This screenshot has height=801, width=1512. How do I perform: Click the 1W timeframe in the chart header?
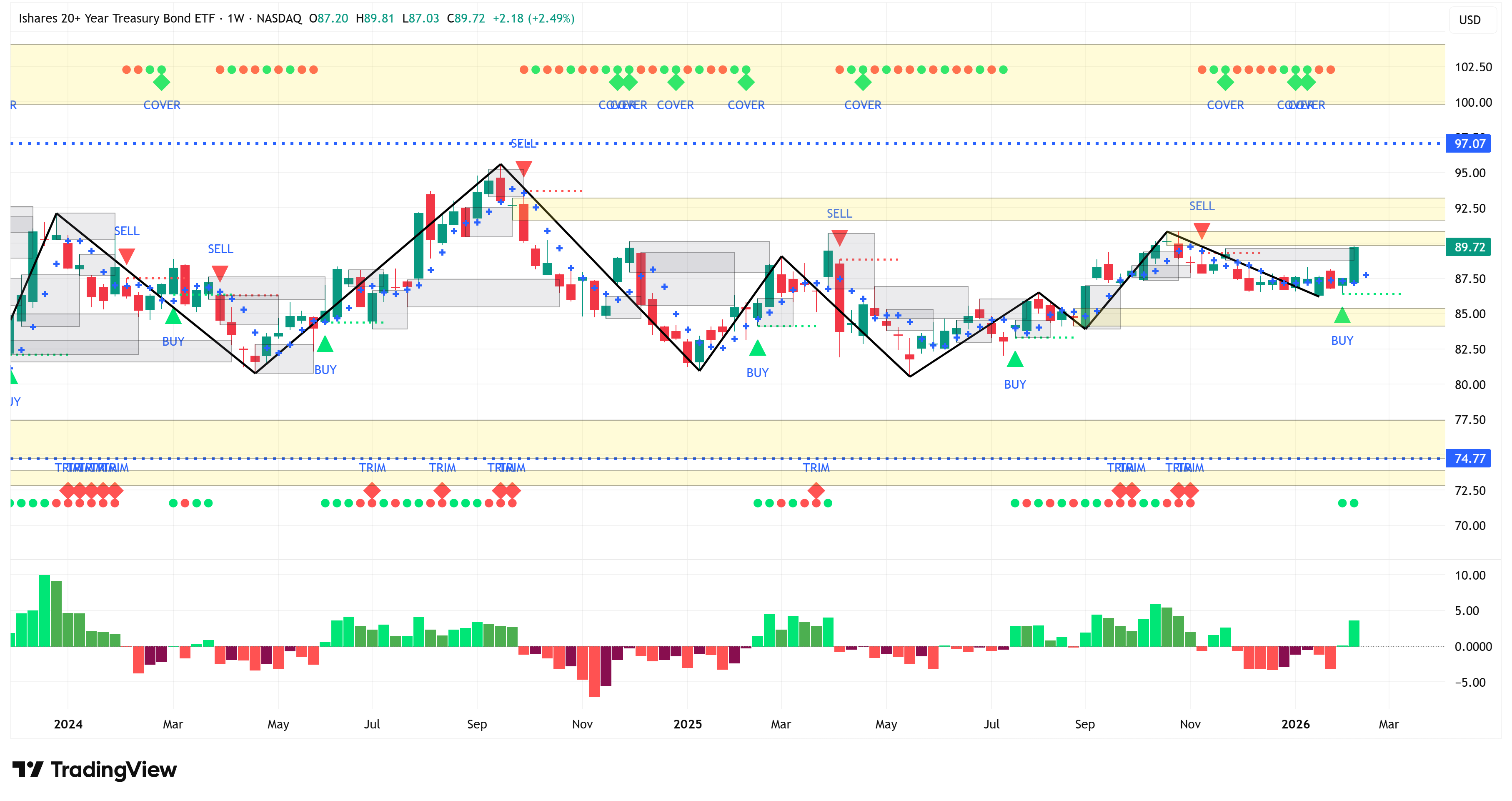pyautogui.click(x=236, y=18)
